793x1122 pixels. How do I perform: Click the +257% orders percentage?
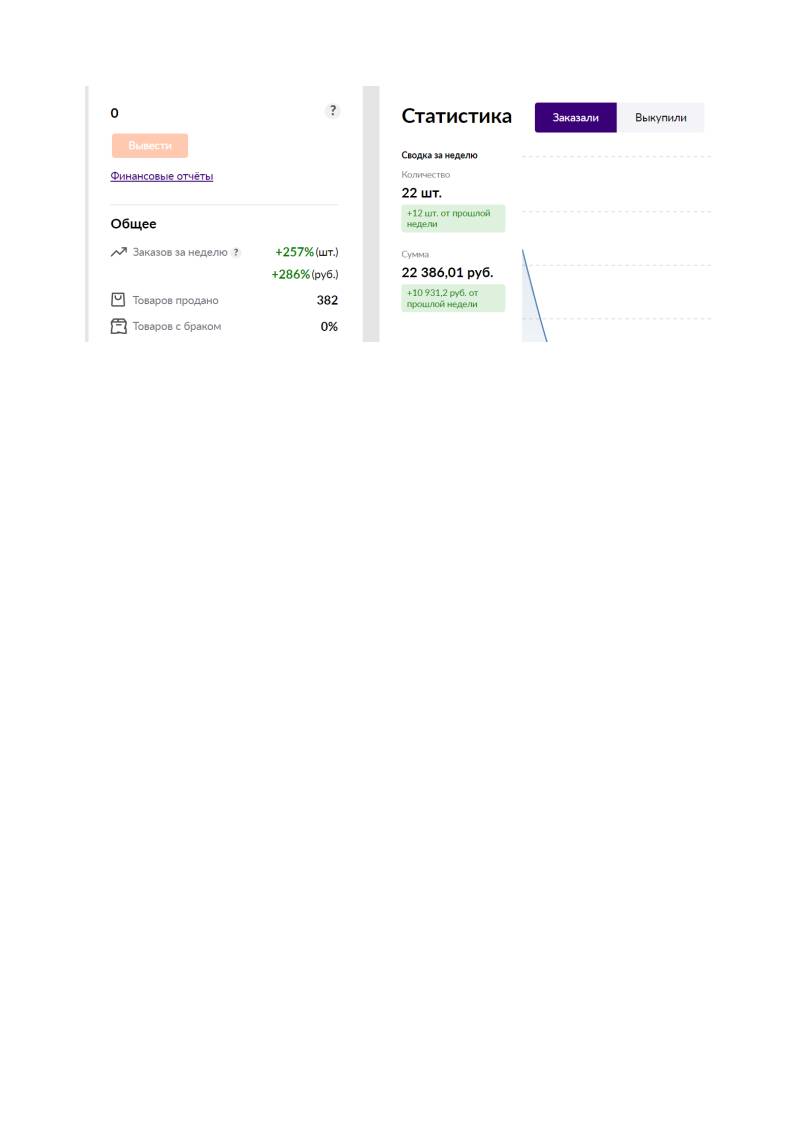(x=294, y=252)
